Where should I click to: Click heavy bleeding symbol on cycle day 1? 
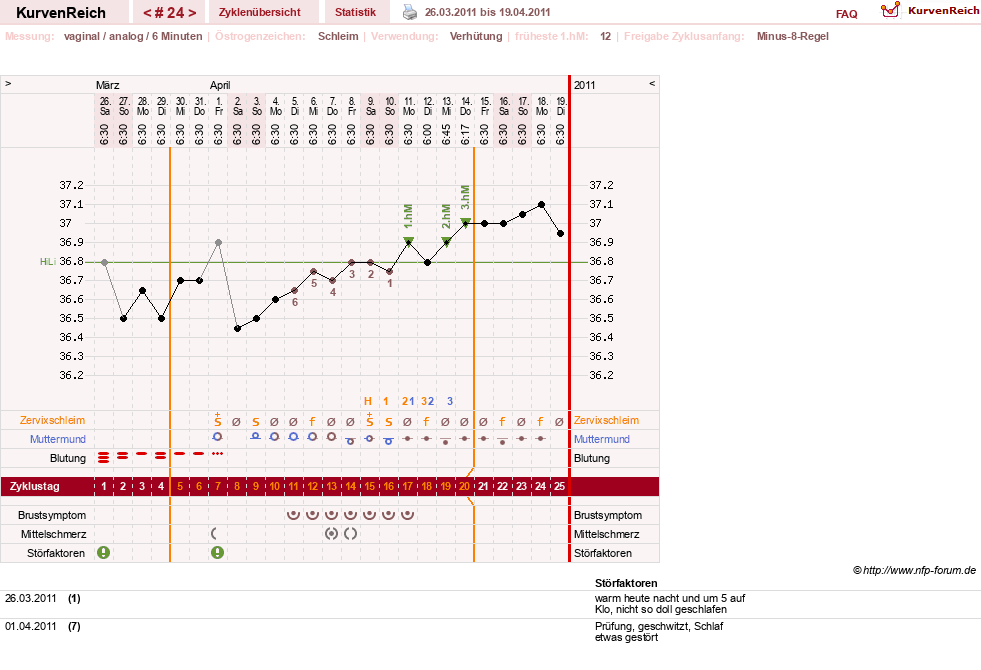click(x=104, y=457)
